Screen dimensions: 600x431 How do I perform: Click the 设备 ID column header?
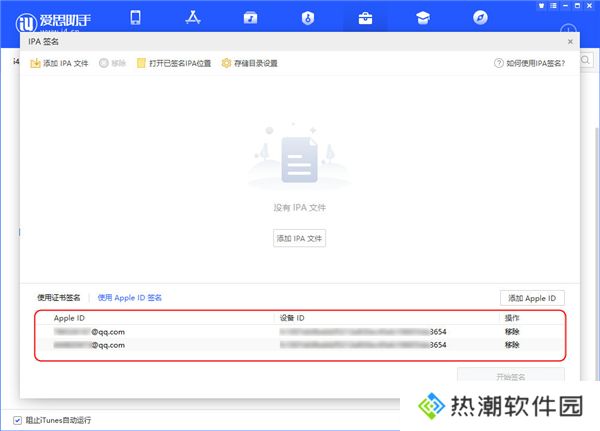(292, 318)
